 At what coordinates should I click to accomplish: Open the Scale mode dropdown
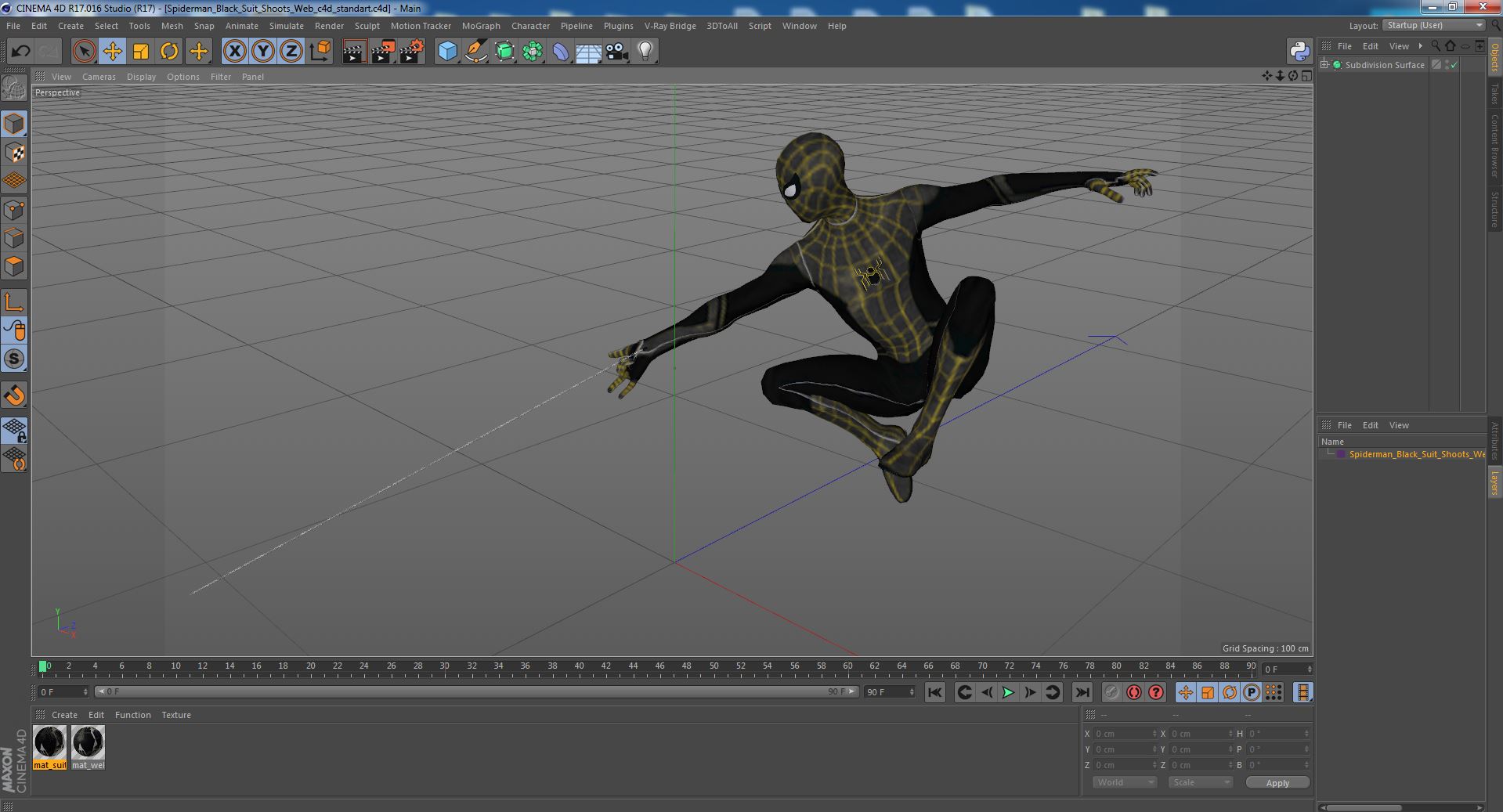1200,782
